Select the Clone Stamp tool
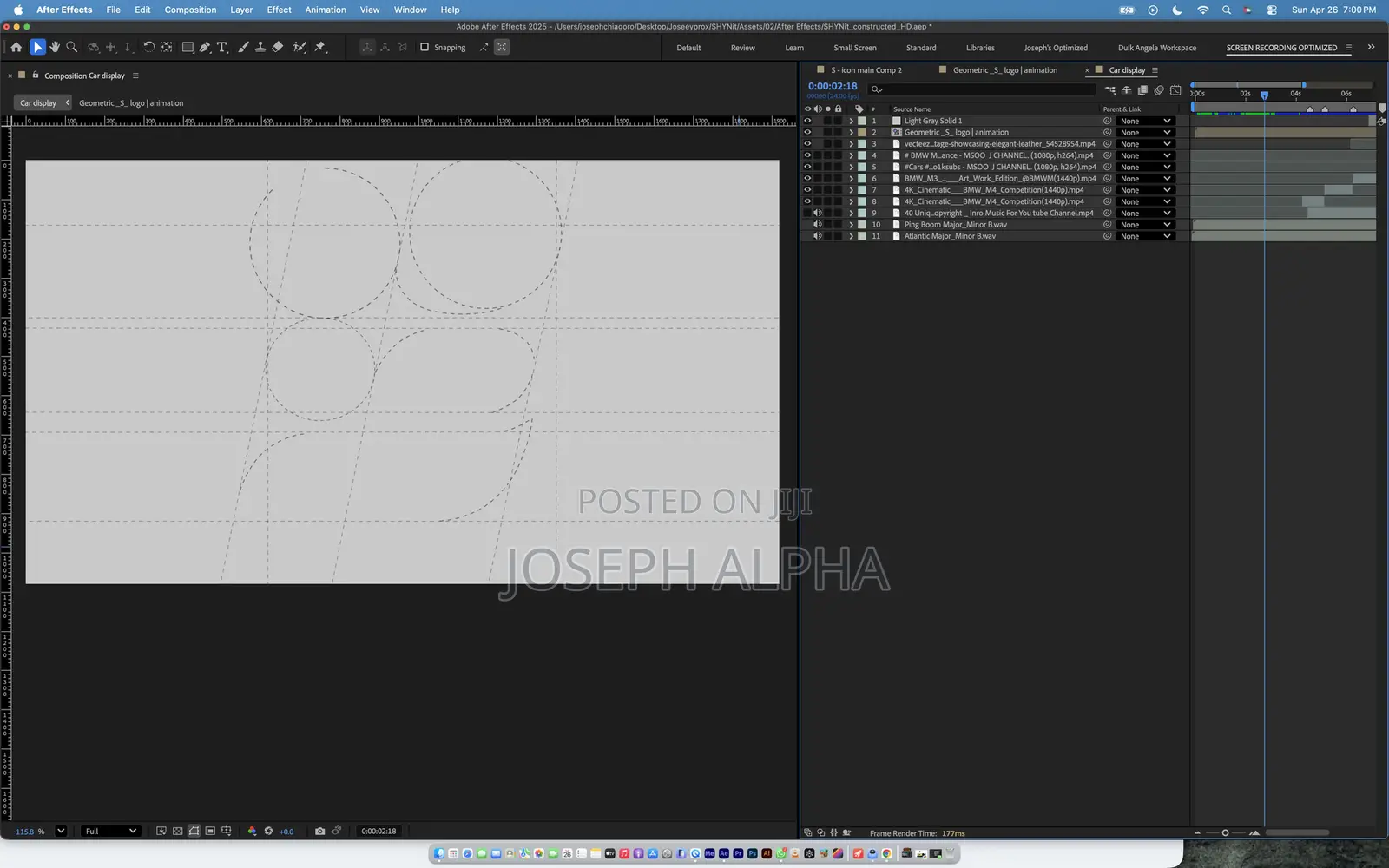The width and height of the screenshot is (1389, 868). [x=260, y=47]
